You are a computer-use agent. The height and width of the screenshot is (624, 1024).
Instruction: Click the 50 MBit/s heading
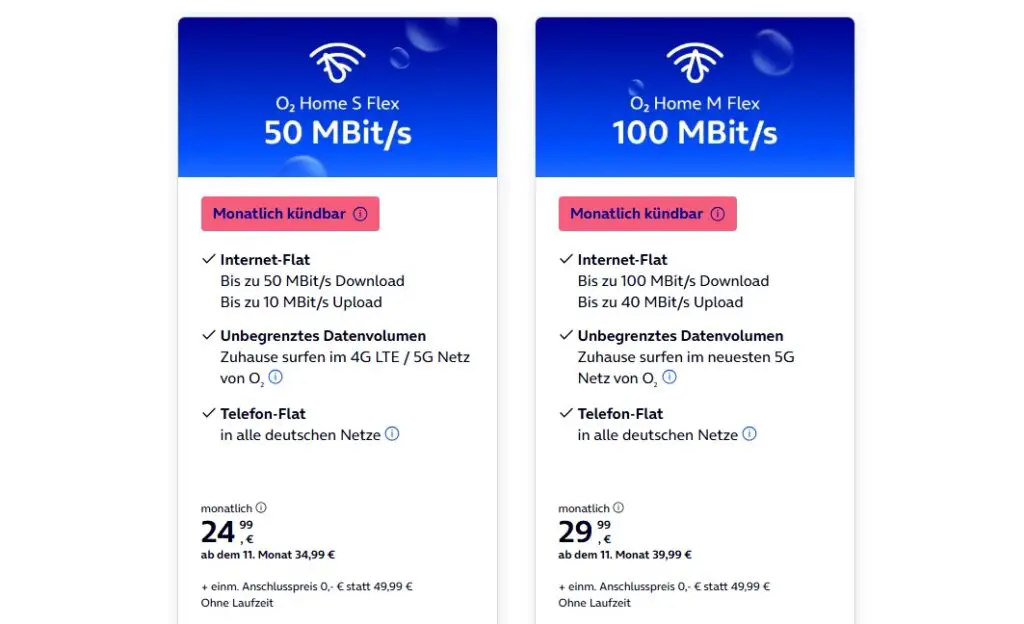pyautogui.click(x=337, y=133)
